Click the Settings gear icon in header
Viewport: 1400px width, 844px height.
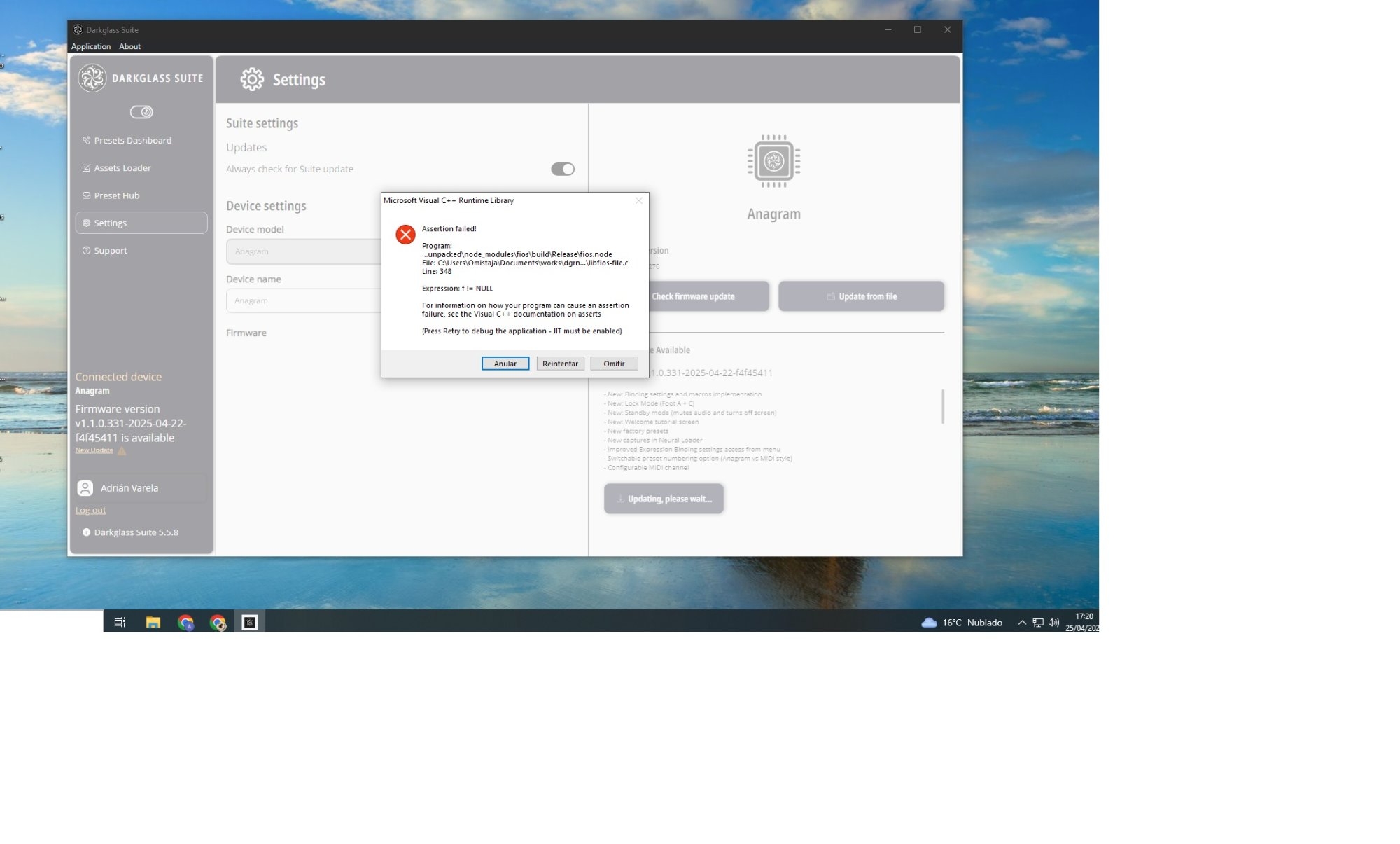tap(252, 80)
